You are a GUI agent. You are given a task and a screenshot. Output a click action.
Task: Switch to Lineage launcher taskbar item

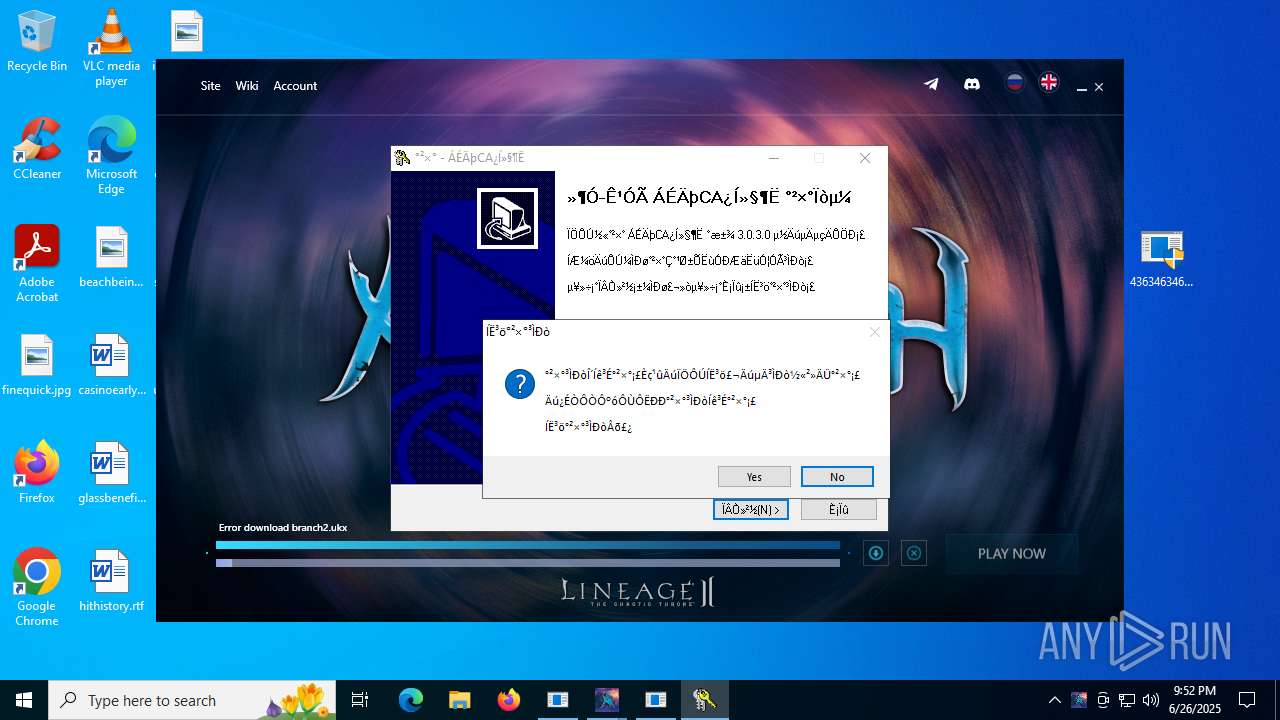pyautogui.click(x=607, y=700)
